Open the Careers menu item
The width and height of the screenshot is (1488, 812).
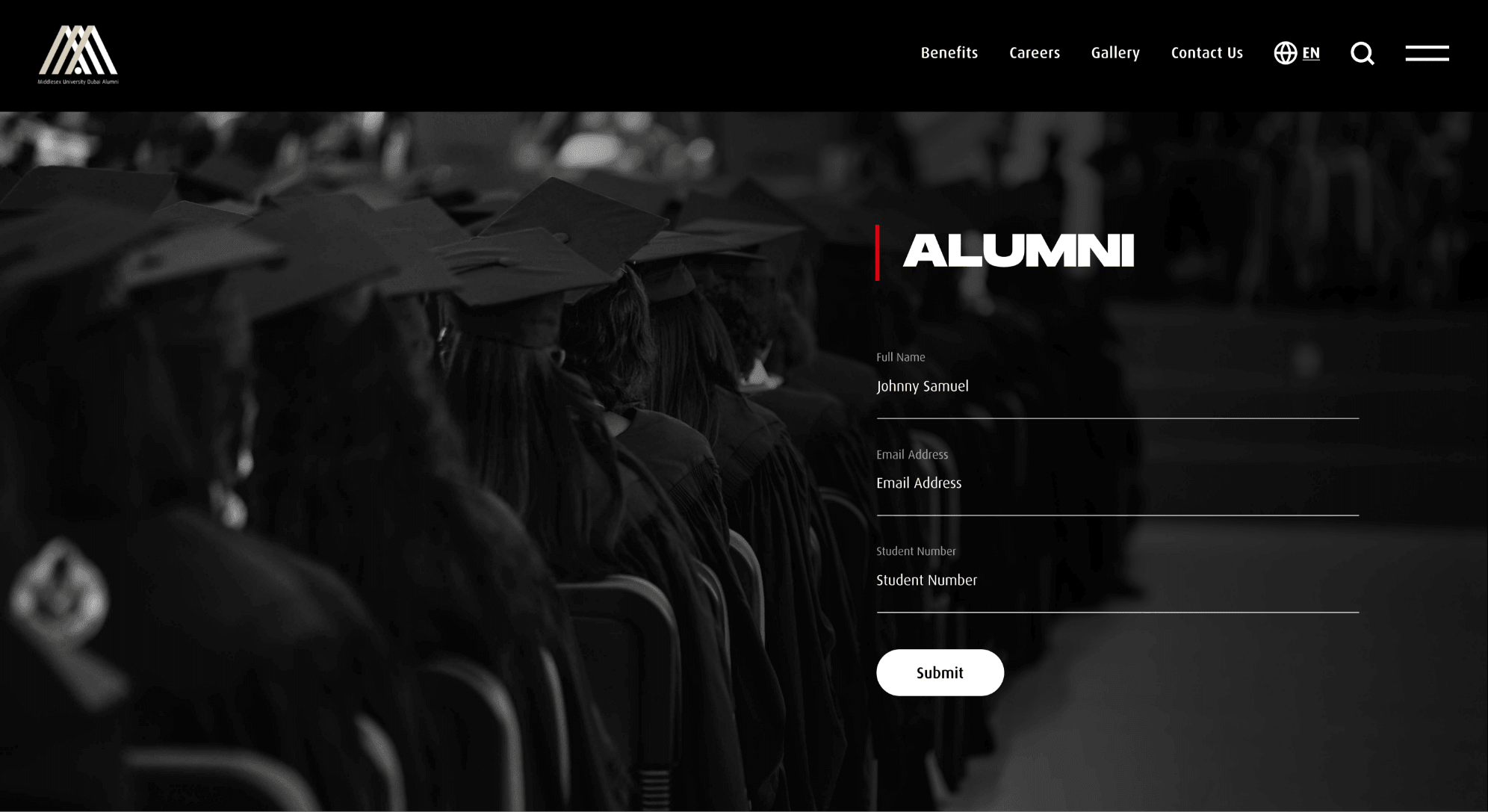(x=1034, y=53)
